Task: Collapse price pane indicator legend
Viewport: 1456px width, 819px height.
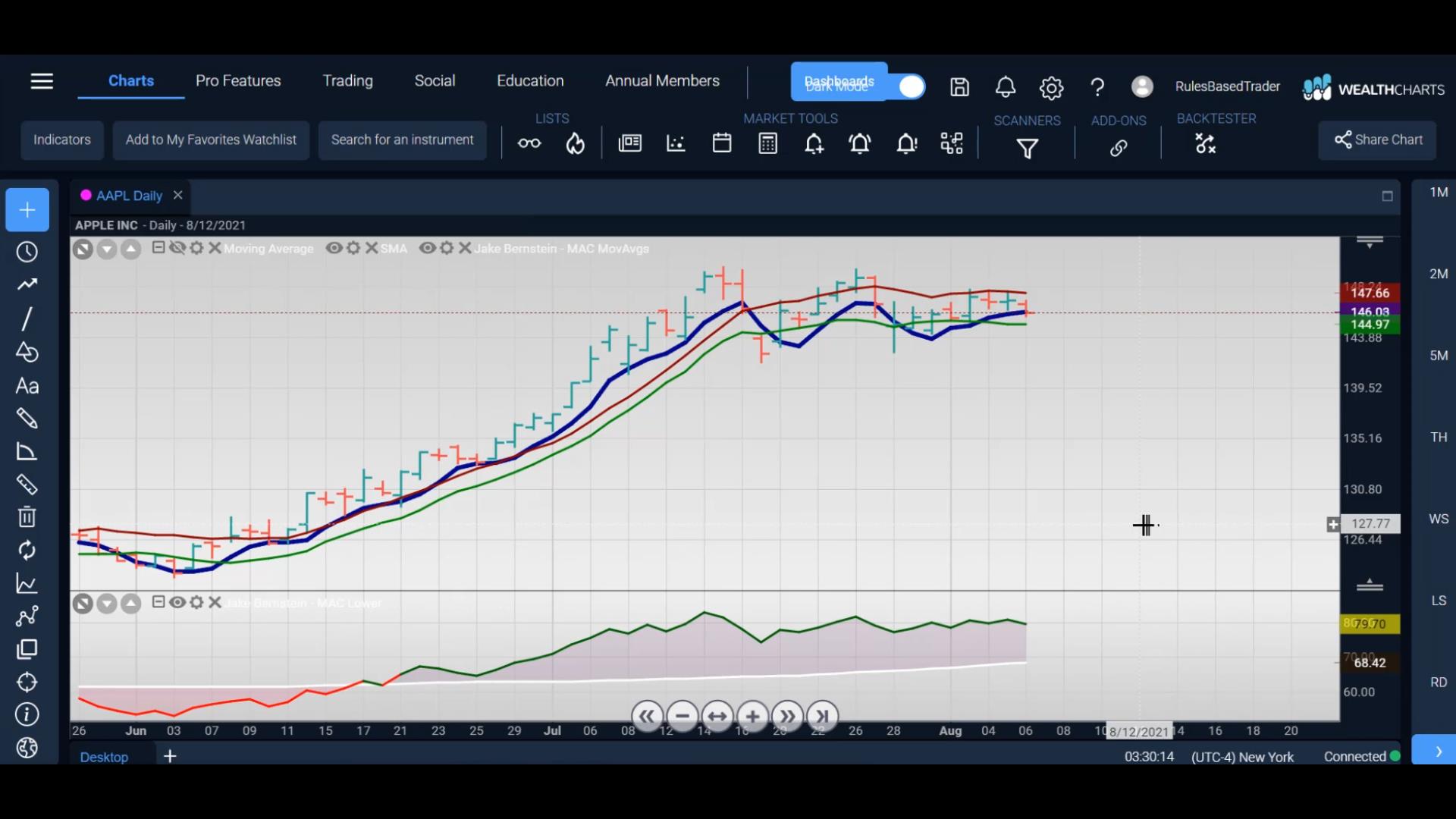Action: point(158,247)
